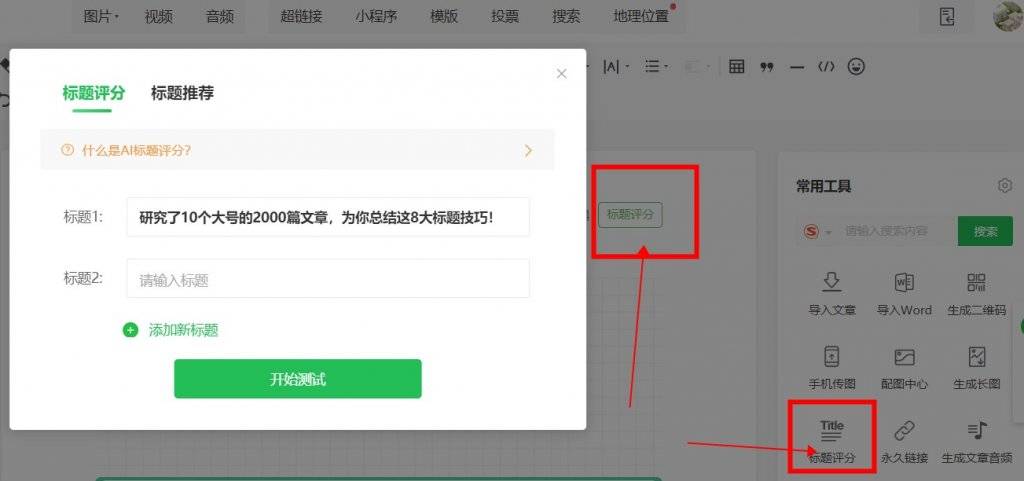
Task: Open the 什么是AI标题评分 help banner
Action: 298,150
